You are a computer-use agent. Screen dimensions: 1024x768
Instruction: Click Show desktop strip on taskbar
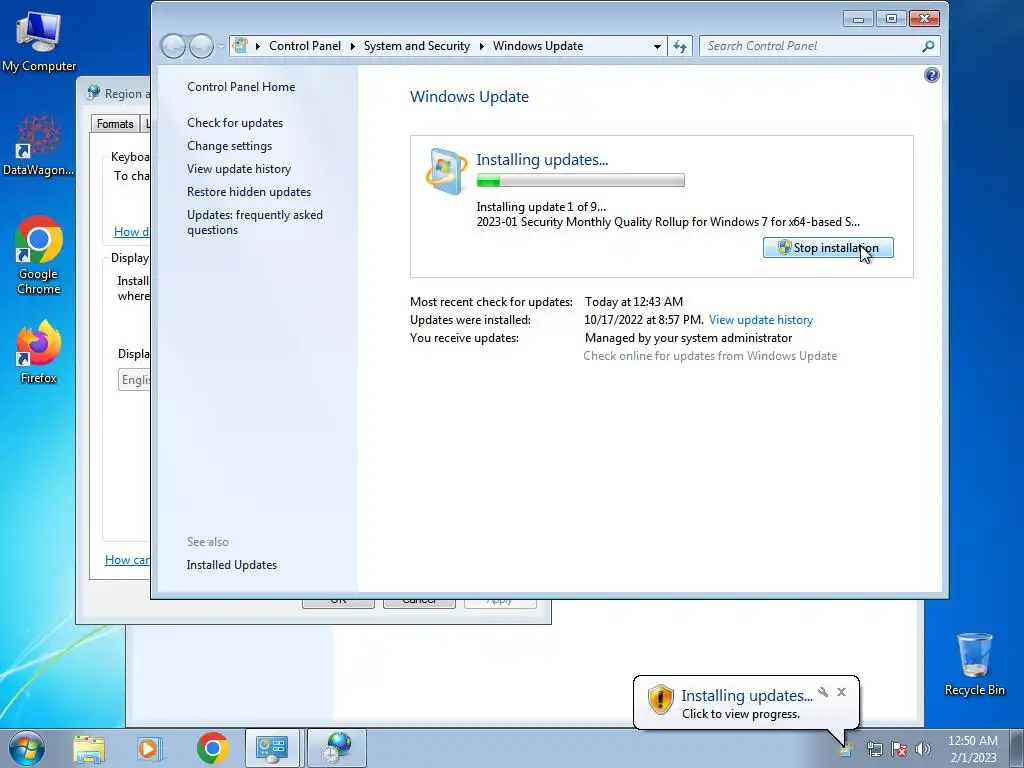point(1017,748)
